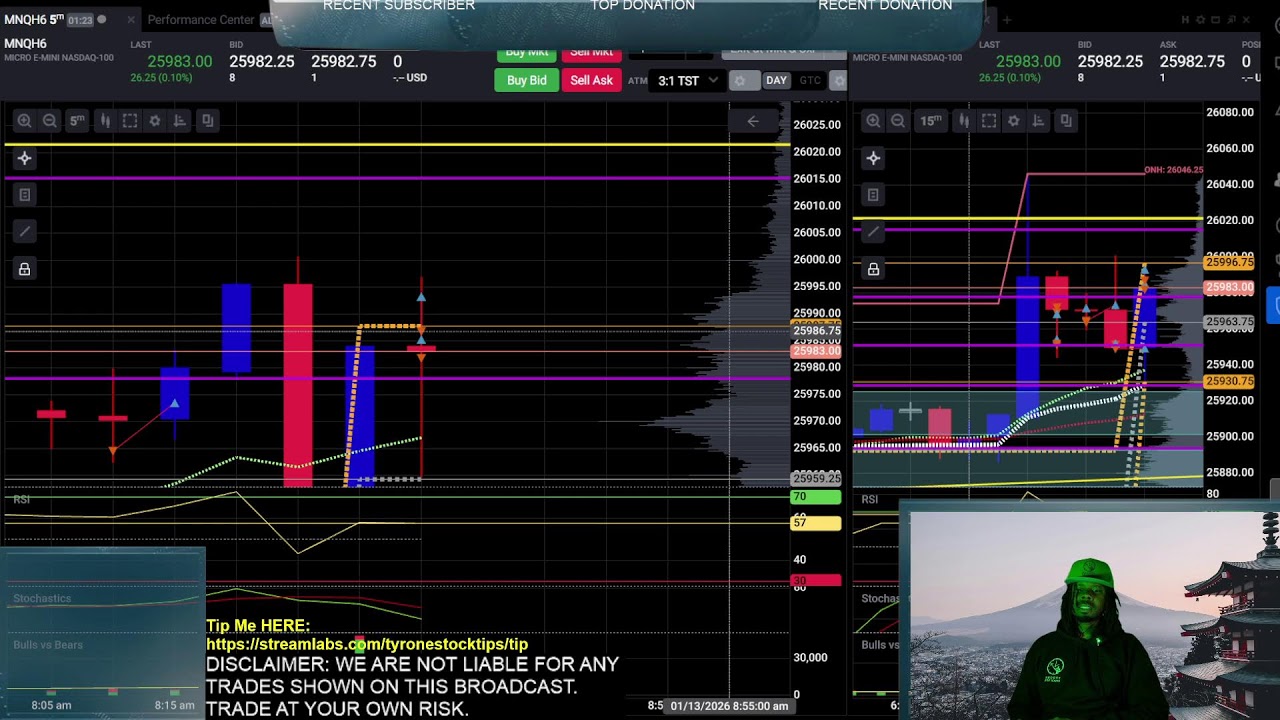Open indicators button on 5m chart toolbar
The height and width of the screenshot is (720, 1280).
pos(180,120)
